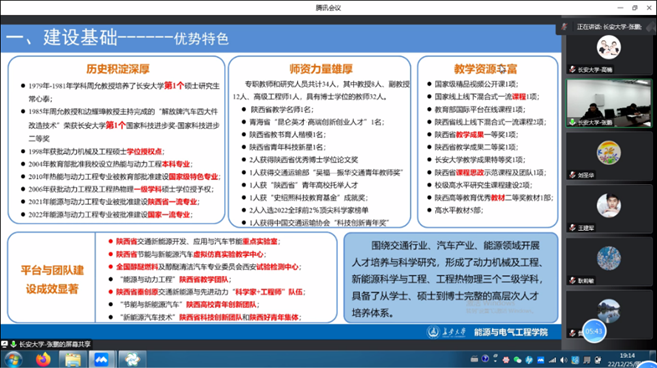
Task: Click the blue 05:43 timer bubble
Action: 594,331
